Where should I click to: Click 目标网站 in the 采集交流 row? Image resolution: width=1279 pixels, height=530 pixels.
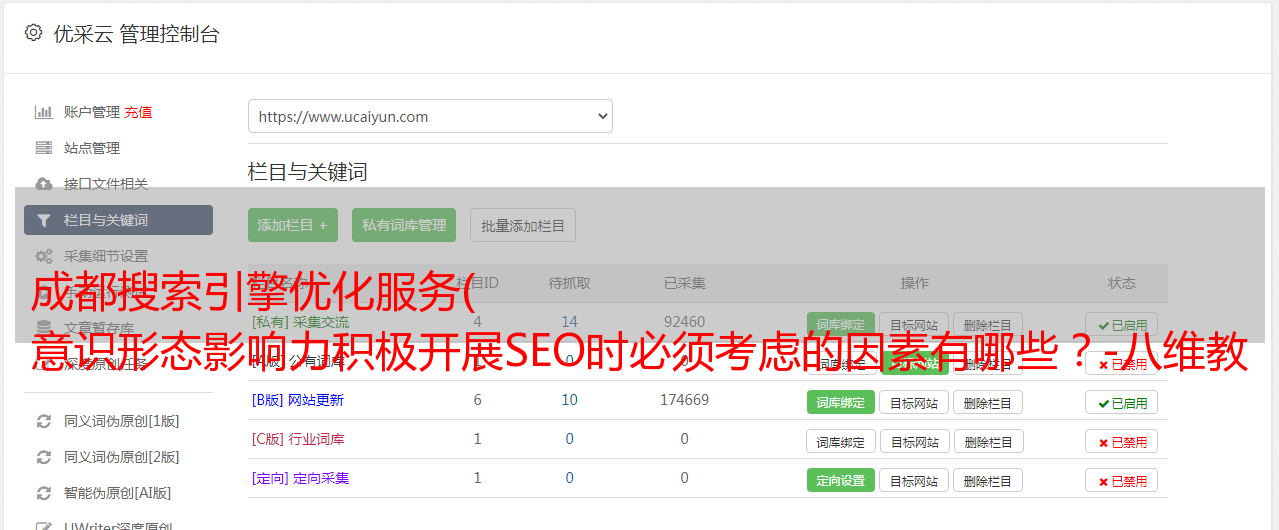pyautogui.click(x=914, y=324)
